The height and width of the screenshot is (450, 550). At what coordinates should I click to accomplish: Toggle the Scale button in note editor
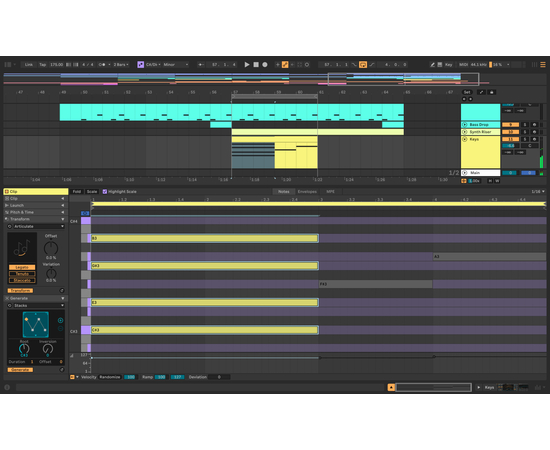coord(92,192)
